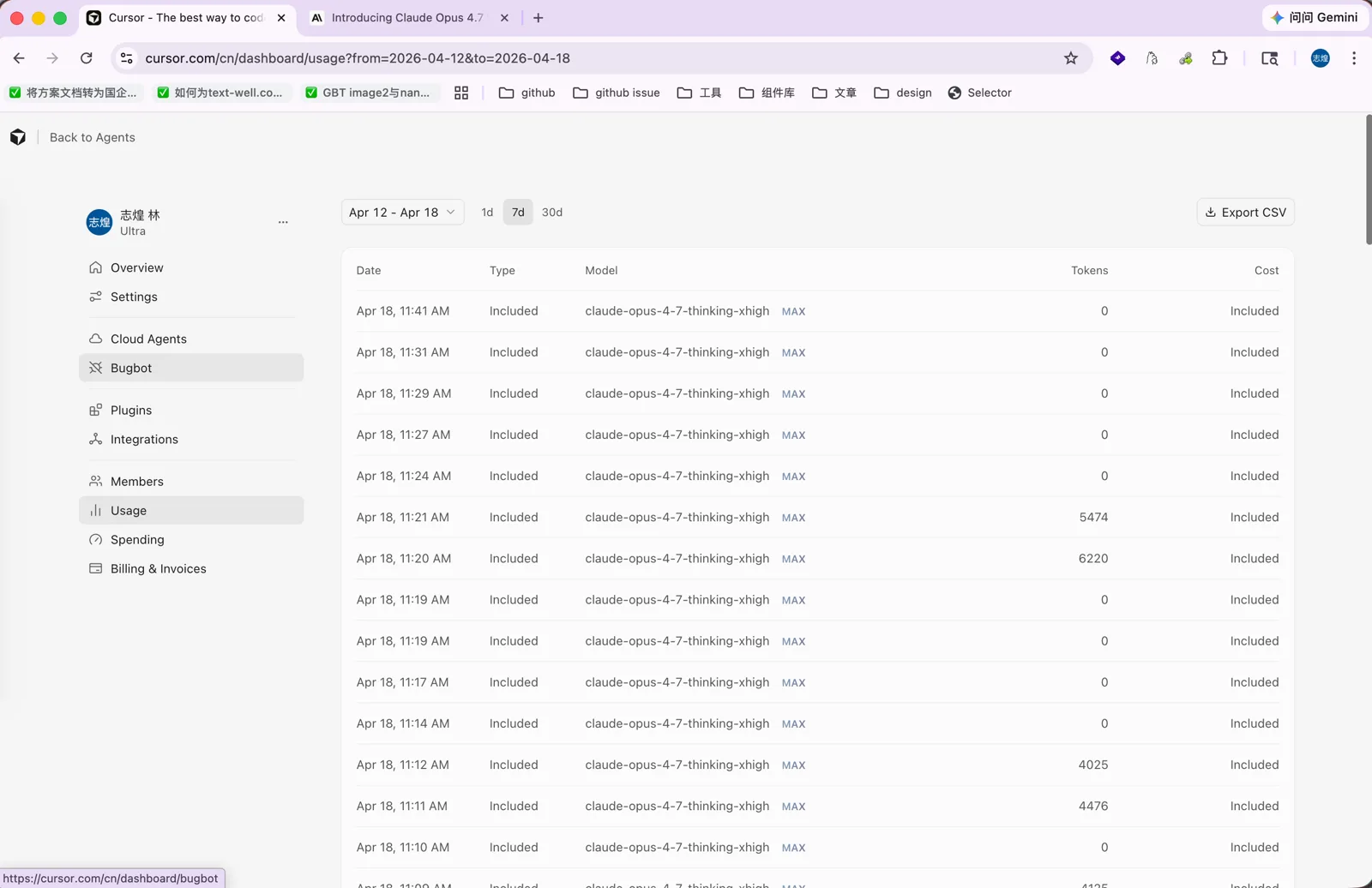Select Usage in the sidebar
This screenshot has height=888, width=1372.
coord(191,510)
